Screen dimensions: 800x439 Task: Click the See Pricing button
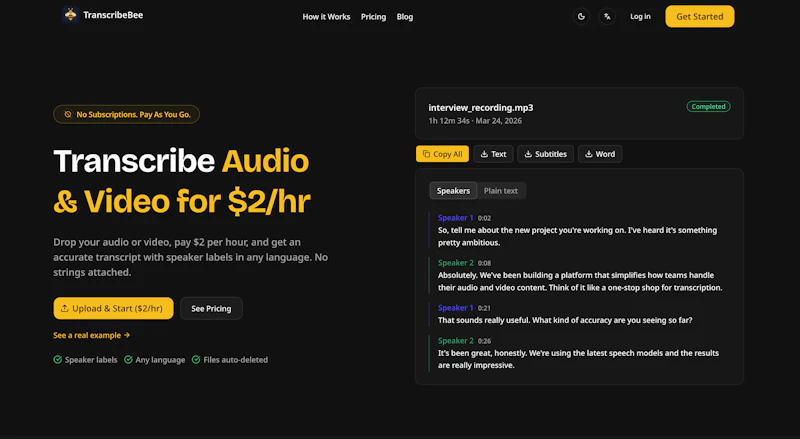(211, 308)
